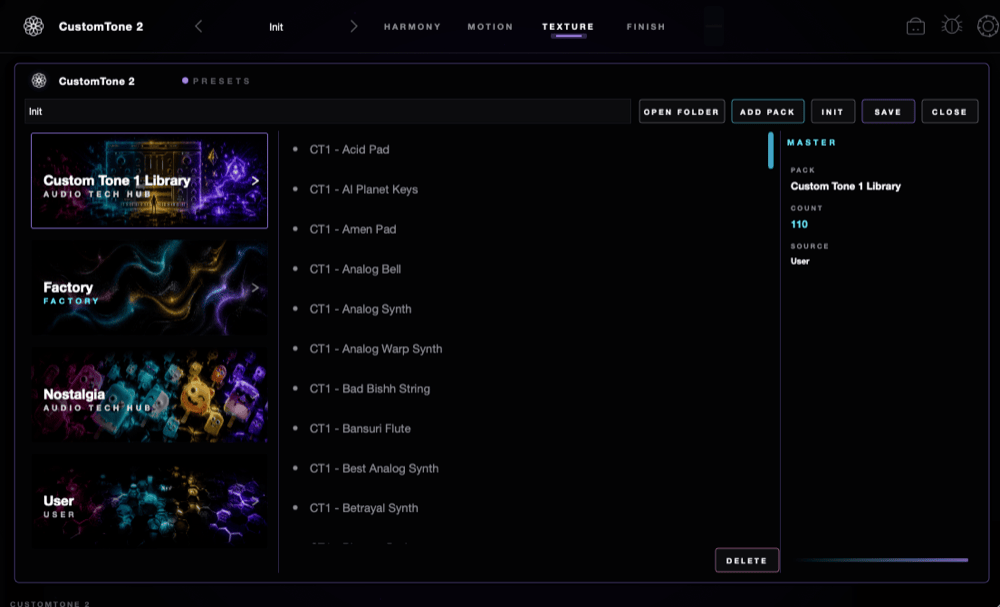The height and width of the screenshot is (607, 1000).
Task: Select the Custom Tone 1 Library pack
Action: [x=149, y=180]
